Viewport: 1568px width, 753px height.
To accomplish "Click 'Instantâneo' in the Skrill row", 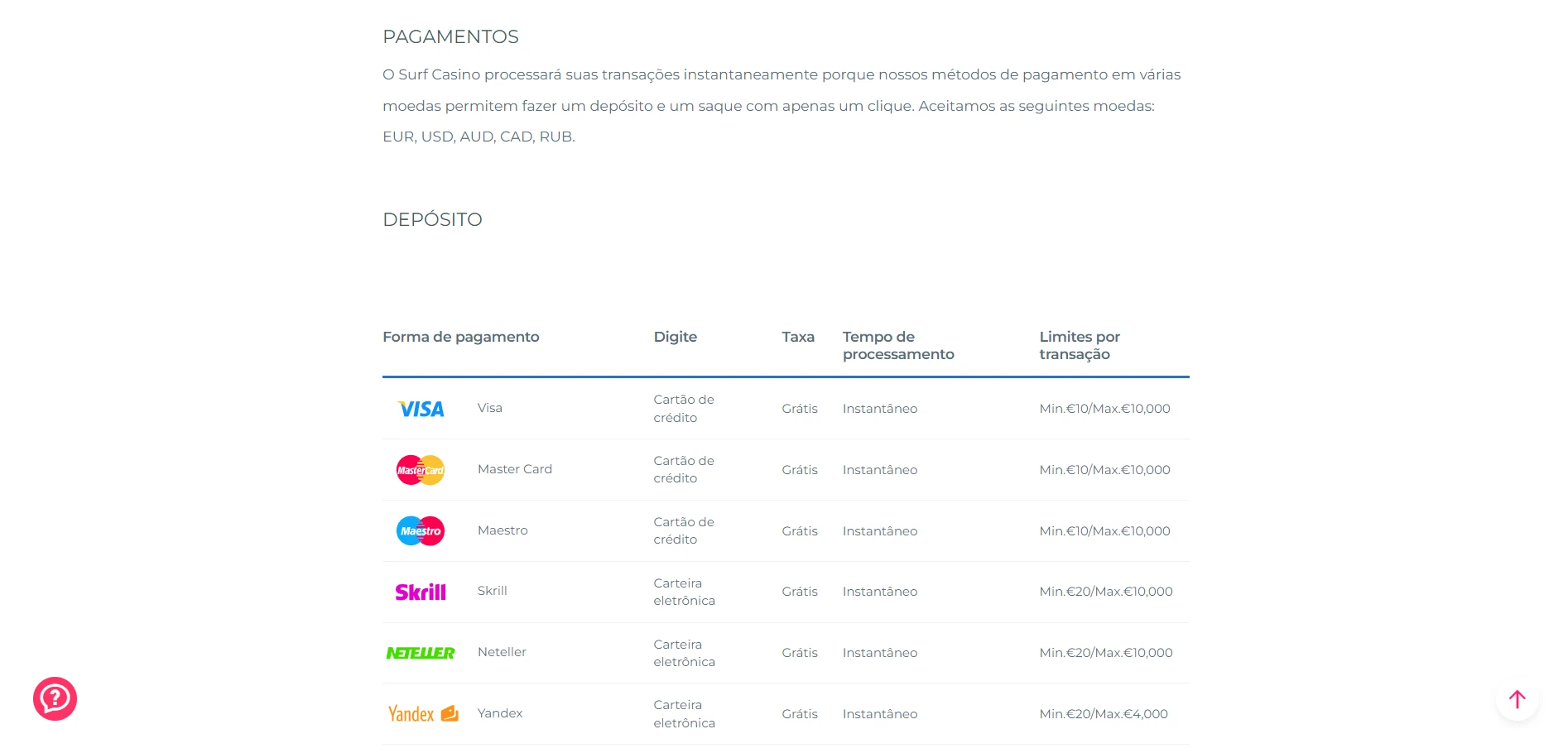I will click(880, 592).
